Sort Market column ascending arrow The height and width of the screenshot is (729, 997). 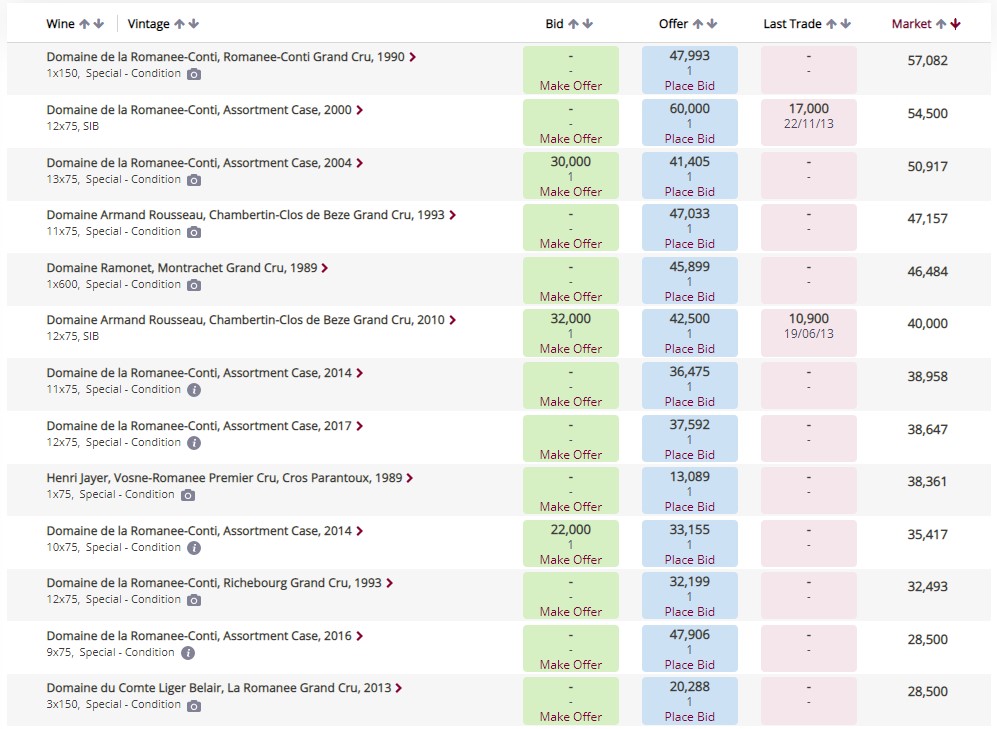940,24
